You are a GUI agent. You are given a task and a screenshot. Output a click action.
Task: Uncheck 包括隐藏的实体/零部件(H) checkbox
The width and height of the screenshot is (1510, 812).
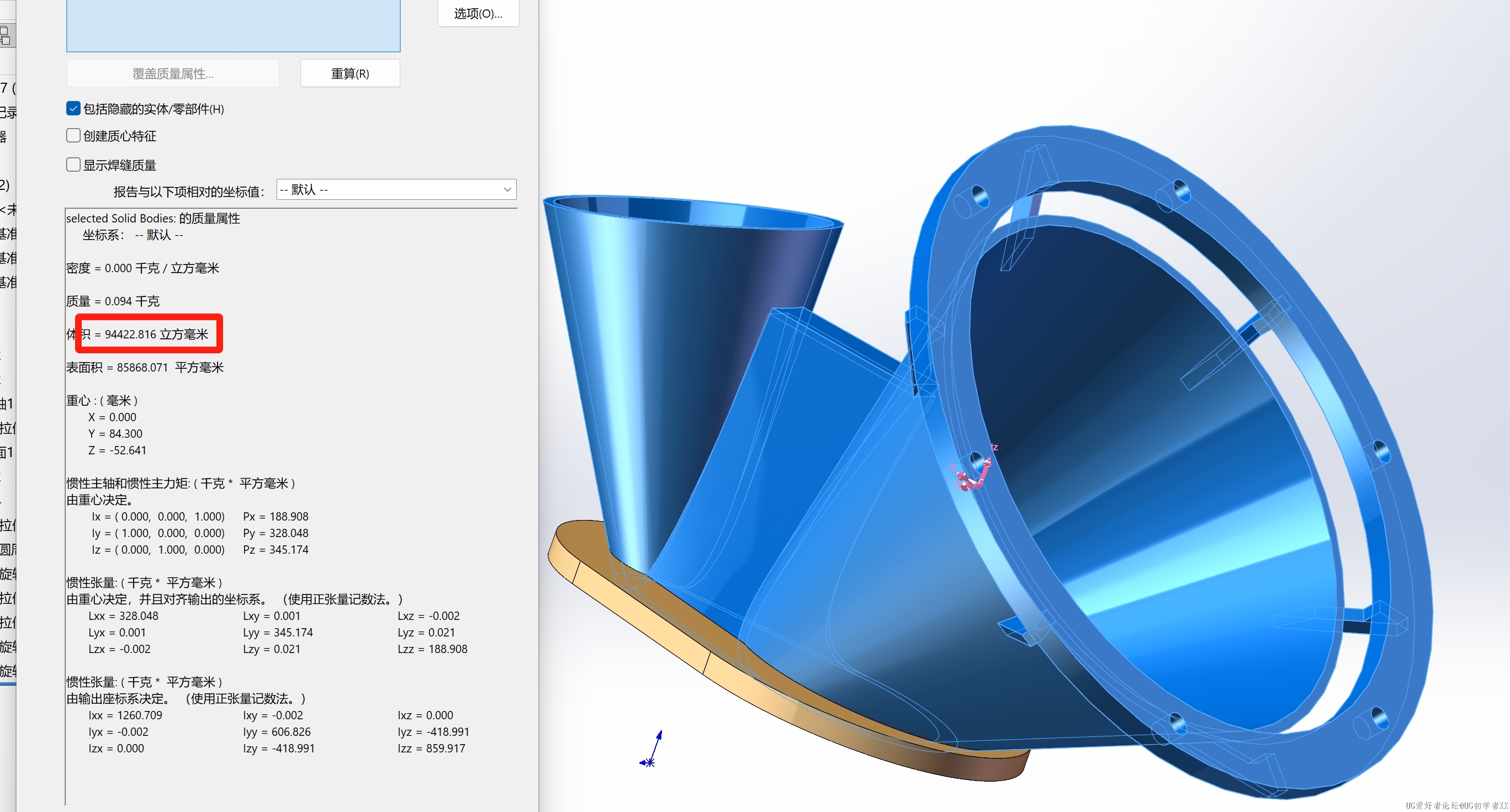point(73,108)
